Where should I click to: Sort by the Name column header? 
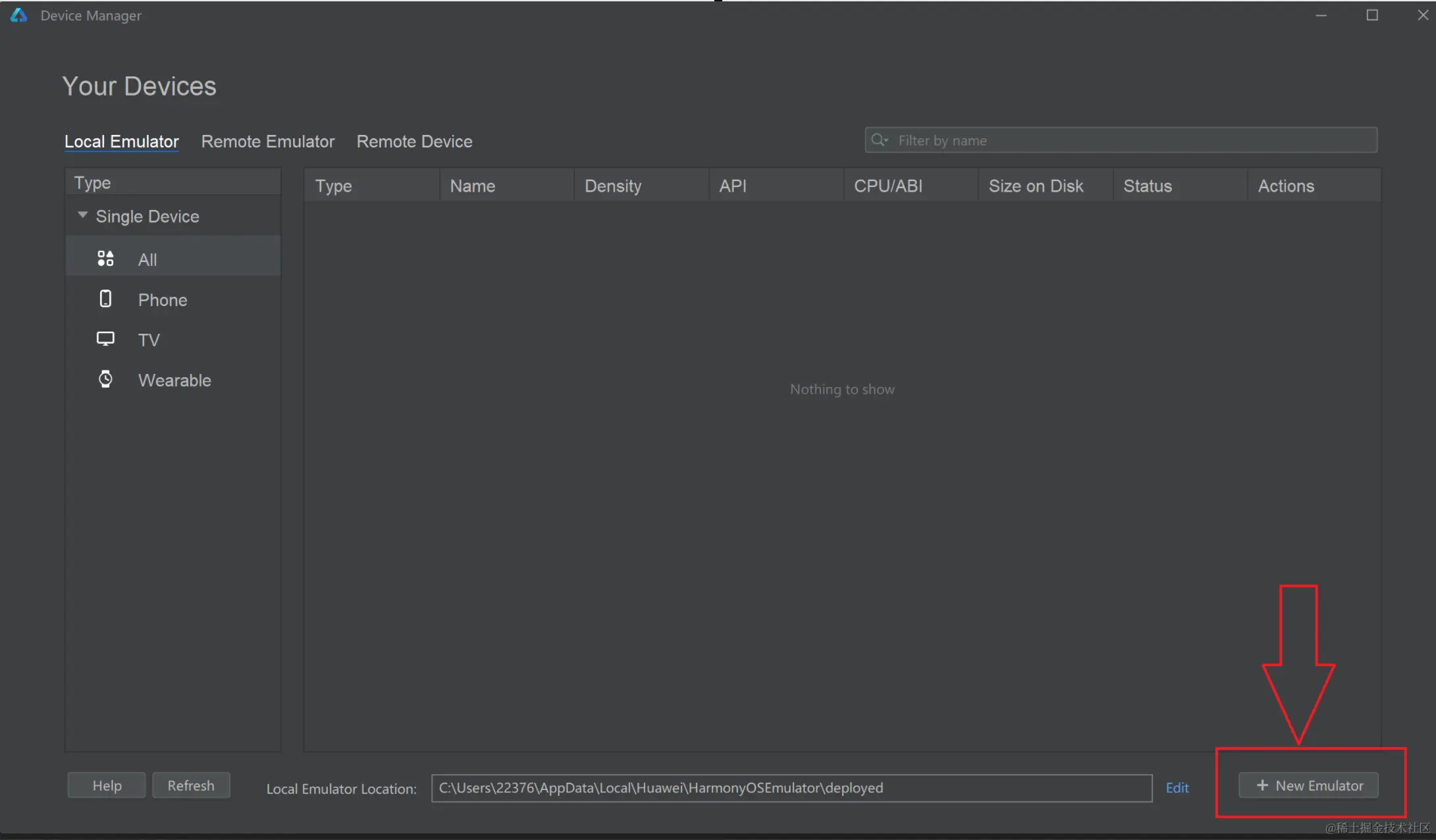pyautogui.click(x=473, y=186)
